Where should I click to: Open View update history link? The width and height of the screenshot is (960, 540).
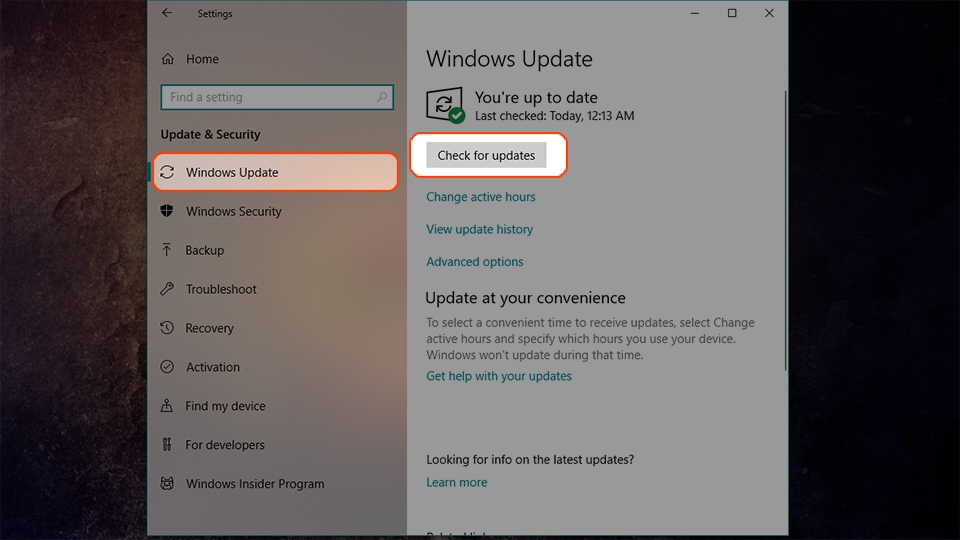(x=479, y=229)
